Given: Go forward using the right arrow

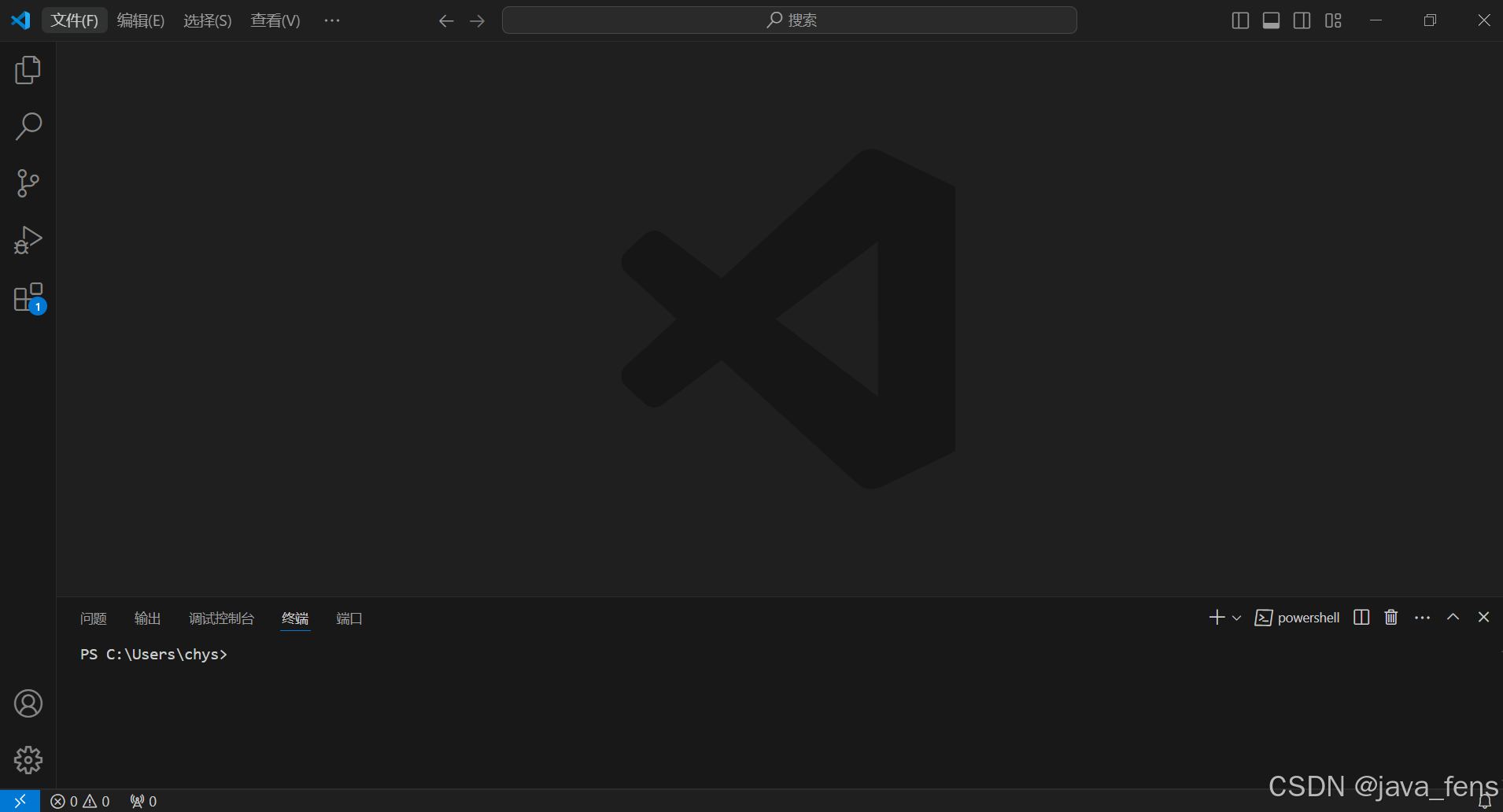Looking at the screenshot, I should (477, 20).
